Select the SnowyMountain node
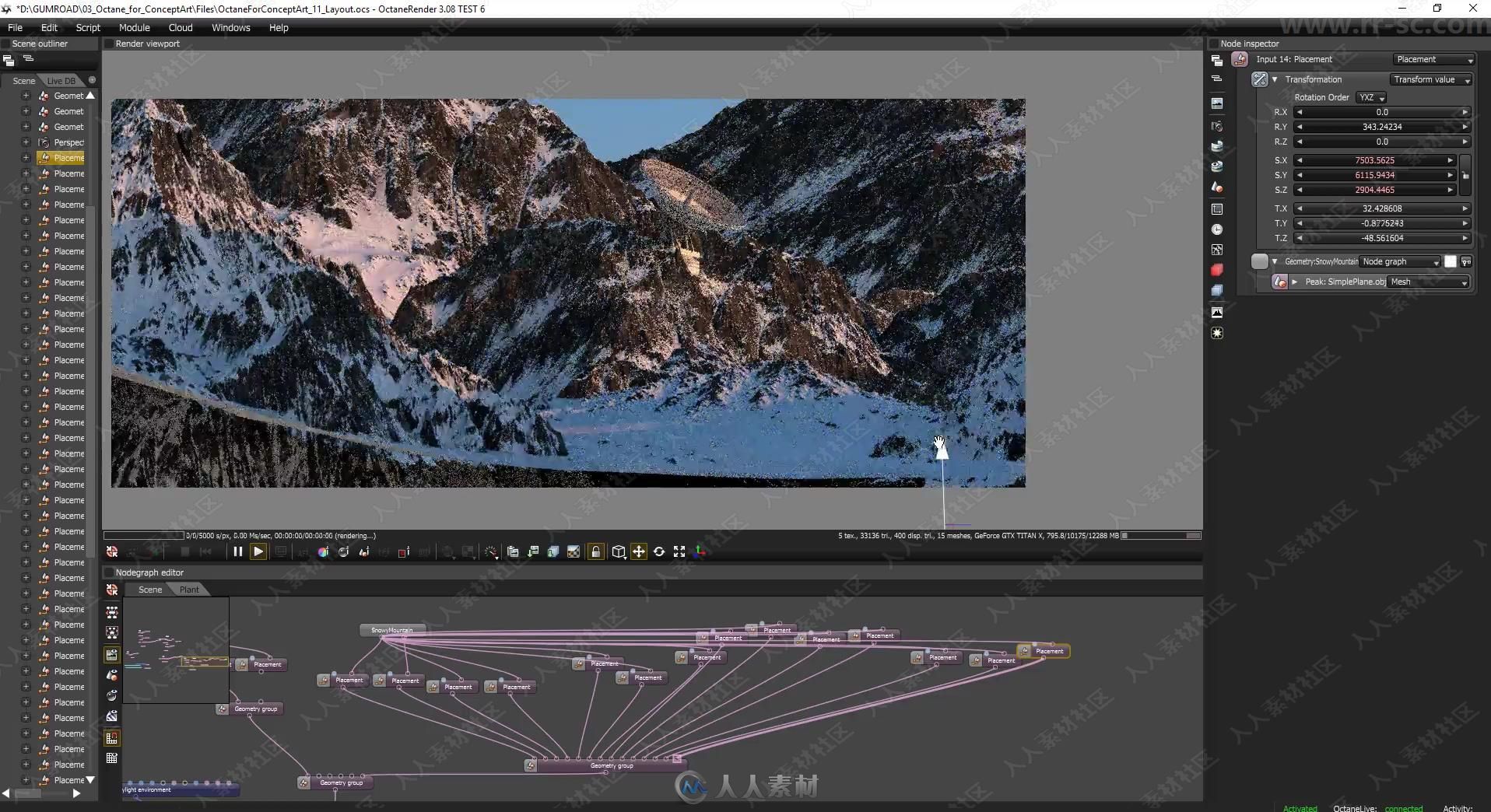The height and width of the screenshot is (812, 1491). (x=392, y=630)
